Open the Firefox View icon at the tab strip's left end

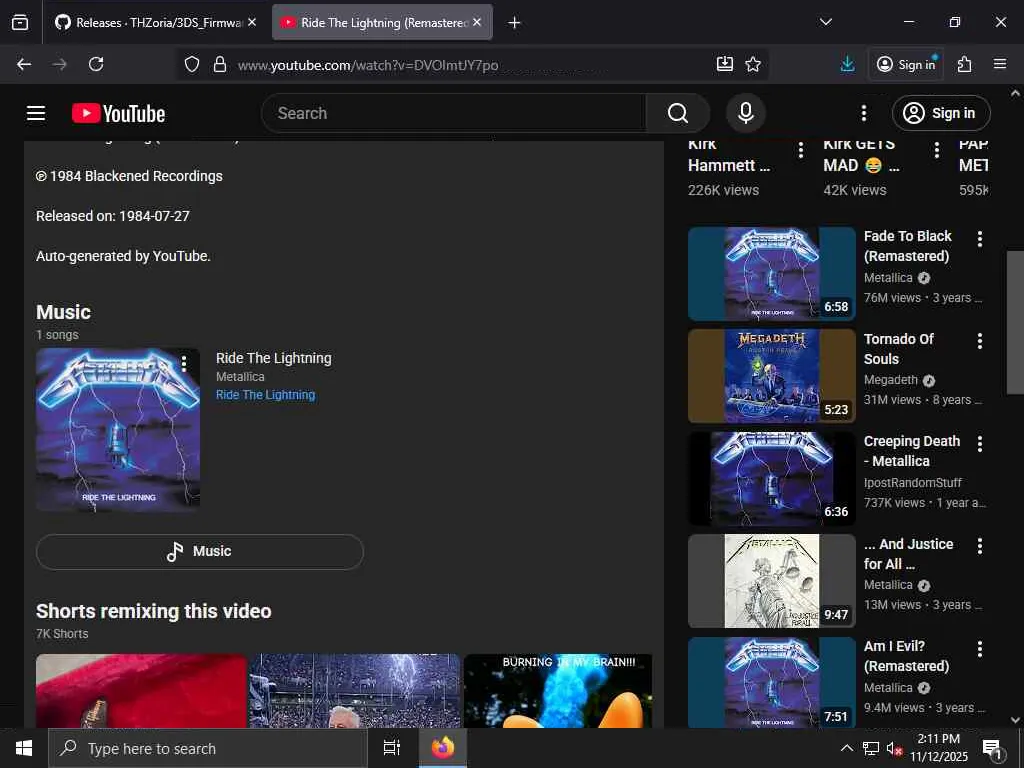click(20, 23)
